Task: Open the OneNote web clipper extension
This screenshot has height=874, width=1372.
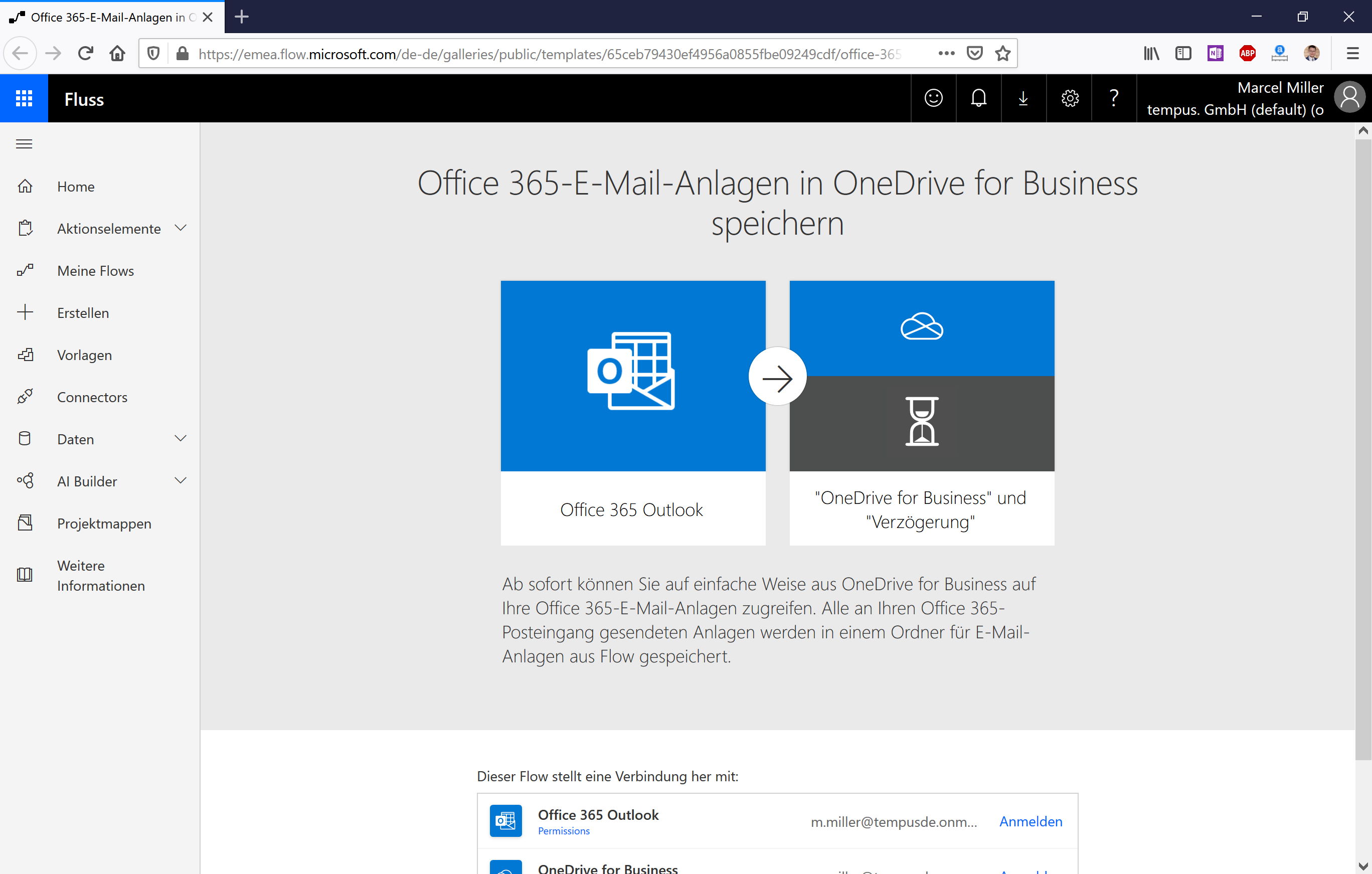Action: 1216,54
